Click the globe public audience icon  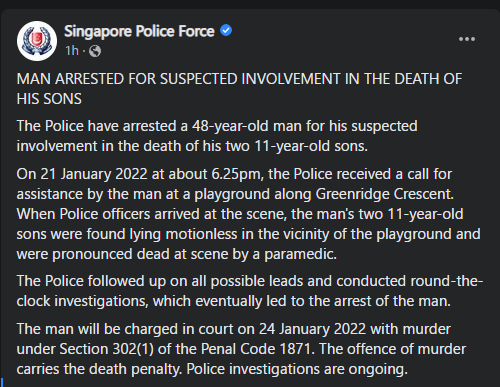point(95,51)
